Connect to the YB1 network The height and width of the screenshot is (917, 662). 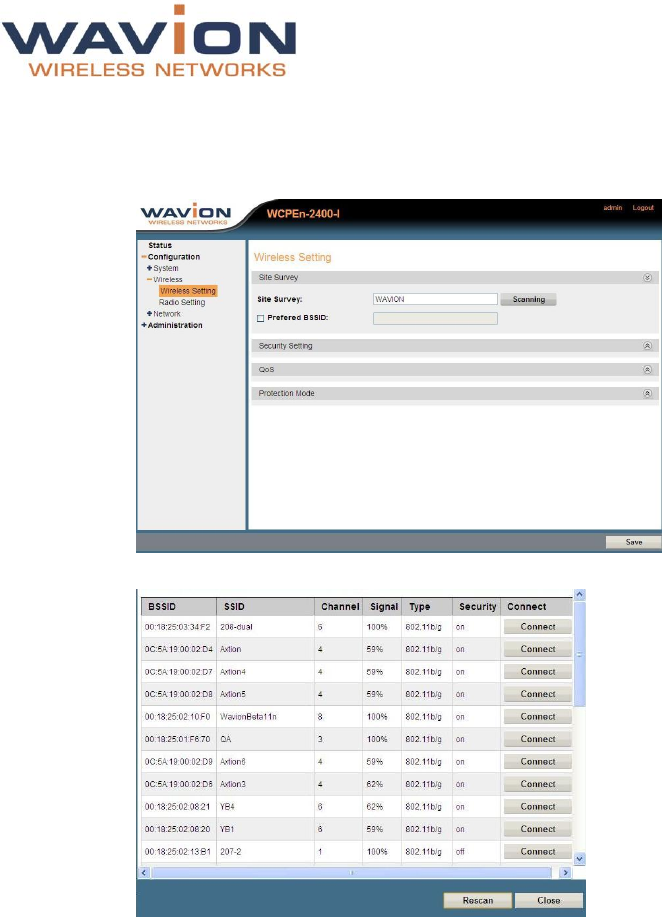point(538,829)
